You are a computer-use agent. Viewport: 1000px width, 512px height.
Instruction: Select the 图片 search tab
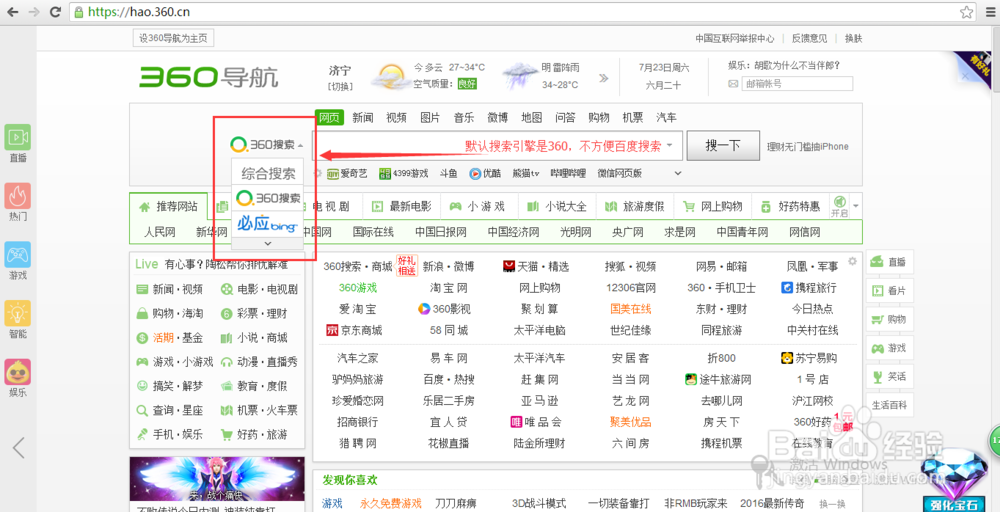coord(430,117)
